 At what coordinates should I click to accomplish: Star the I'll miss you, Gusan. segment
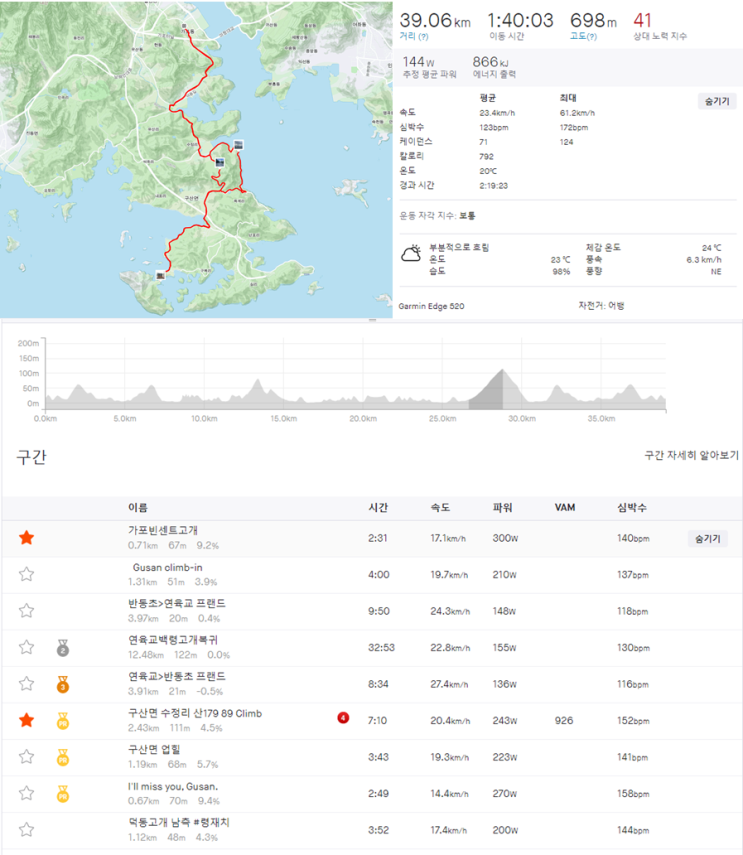pos(26,793)
